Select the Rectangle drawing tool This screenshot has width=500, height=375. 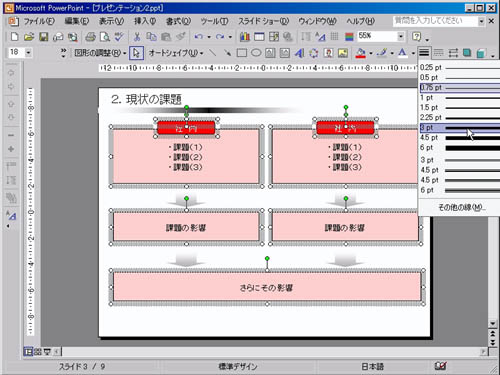tap(242, 53)
